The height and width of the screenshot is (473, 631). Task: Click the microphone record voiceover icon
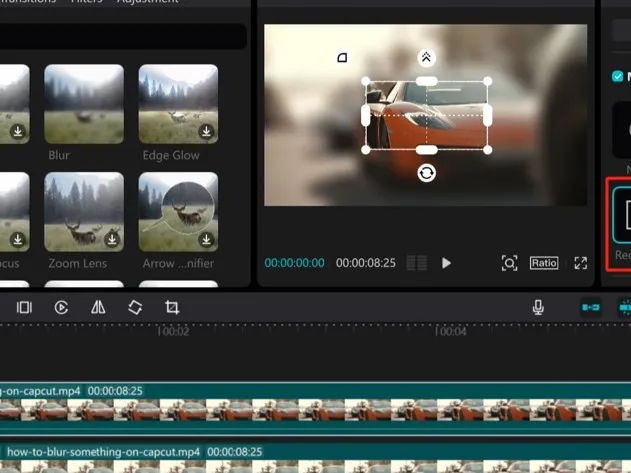538,308
